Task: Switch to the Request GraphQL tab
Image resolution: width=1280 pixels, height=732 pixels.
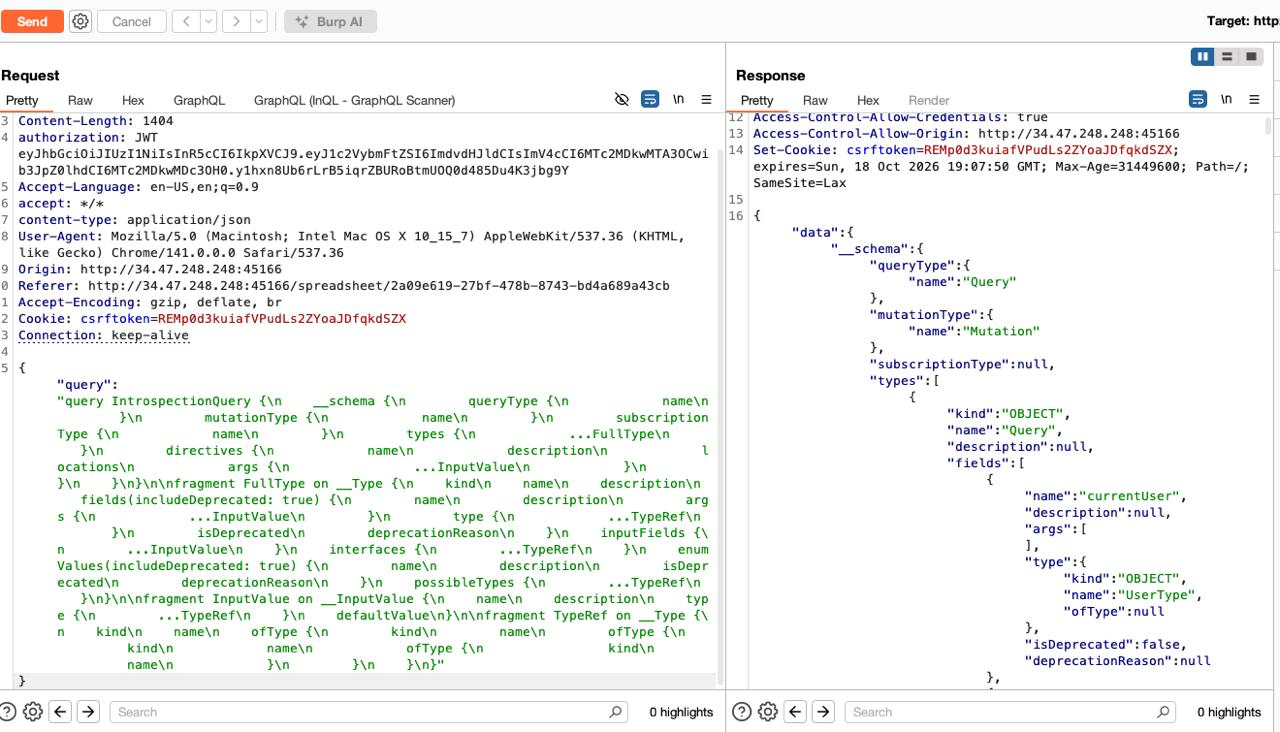Action: point(199,100)
